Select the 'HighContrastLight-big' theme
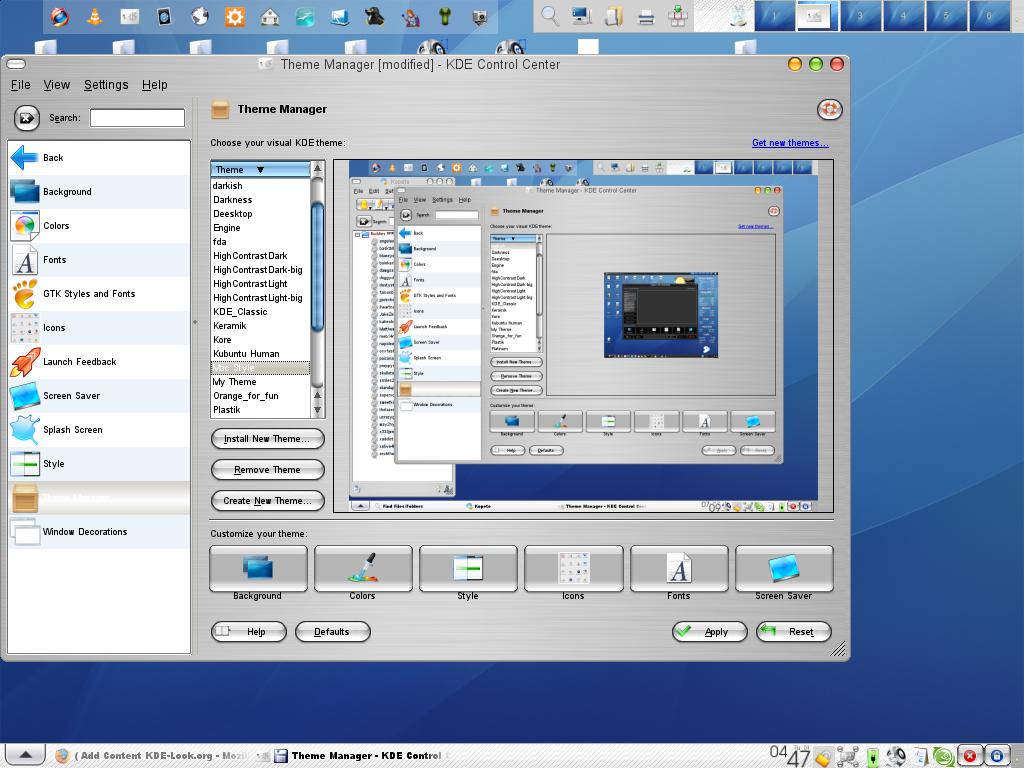The height and width of the screenshot is (768, 1024). point(260,298)
